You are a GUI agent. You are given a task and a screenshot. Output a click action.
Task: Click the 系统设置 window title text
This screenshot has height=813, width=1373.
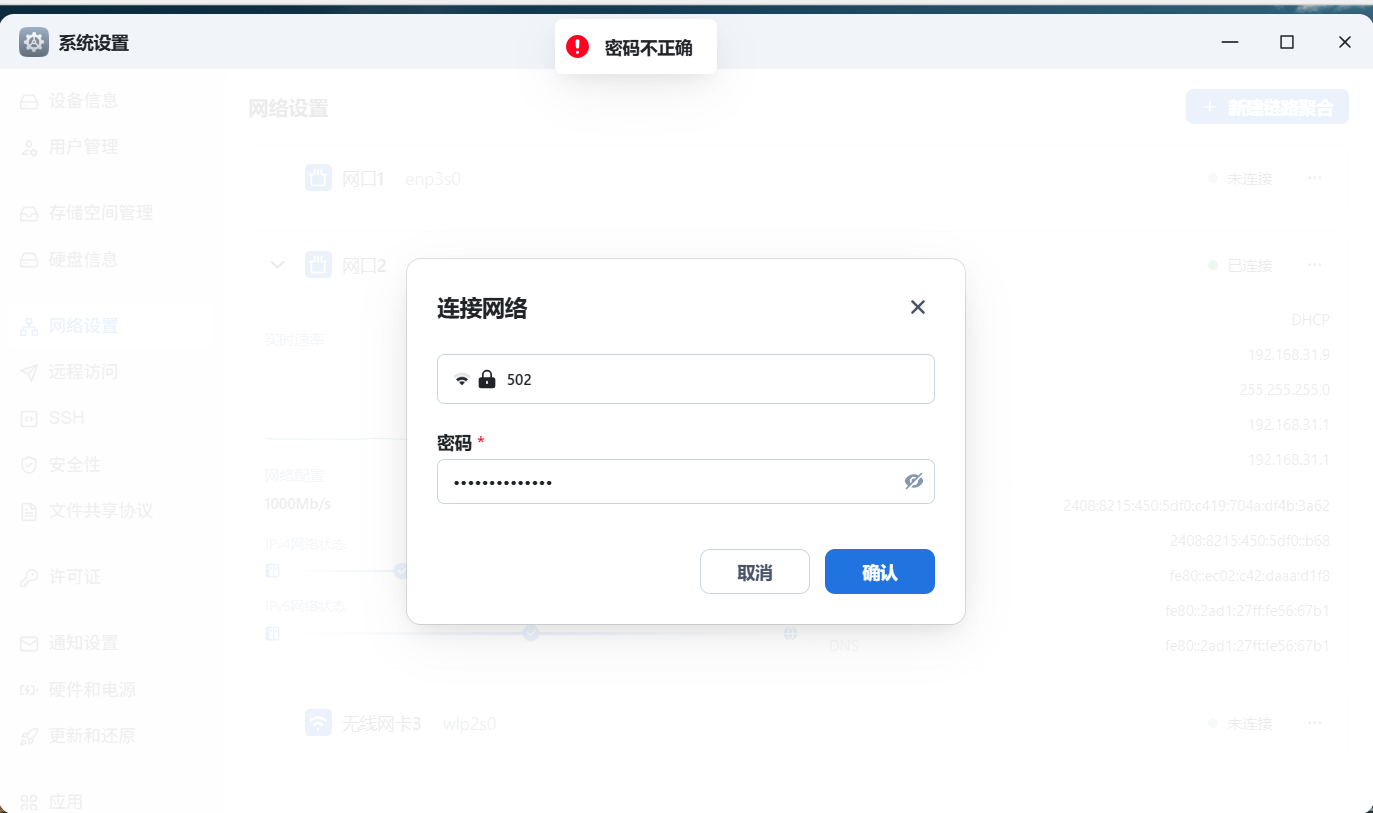tap(94, 43)
